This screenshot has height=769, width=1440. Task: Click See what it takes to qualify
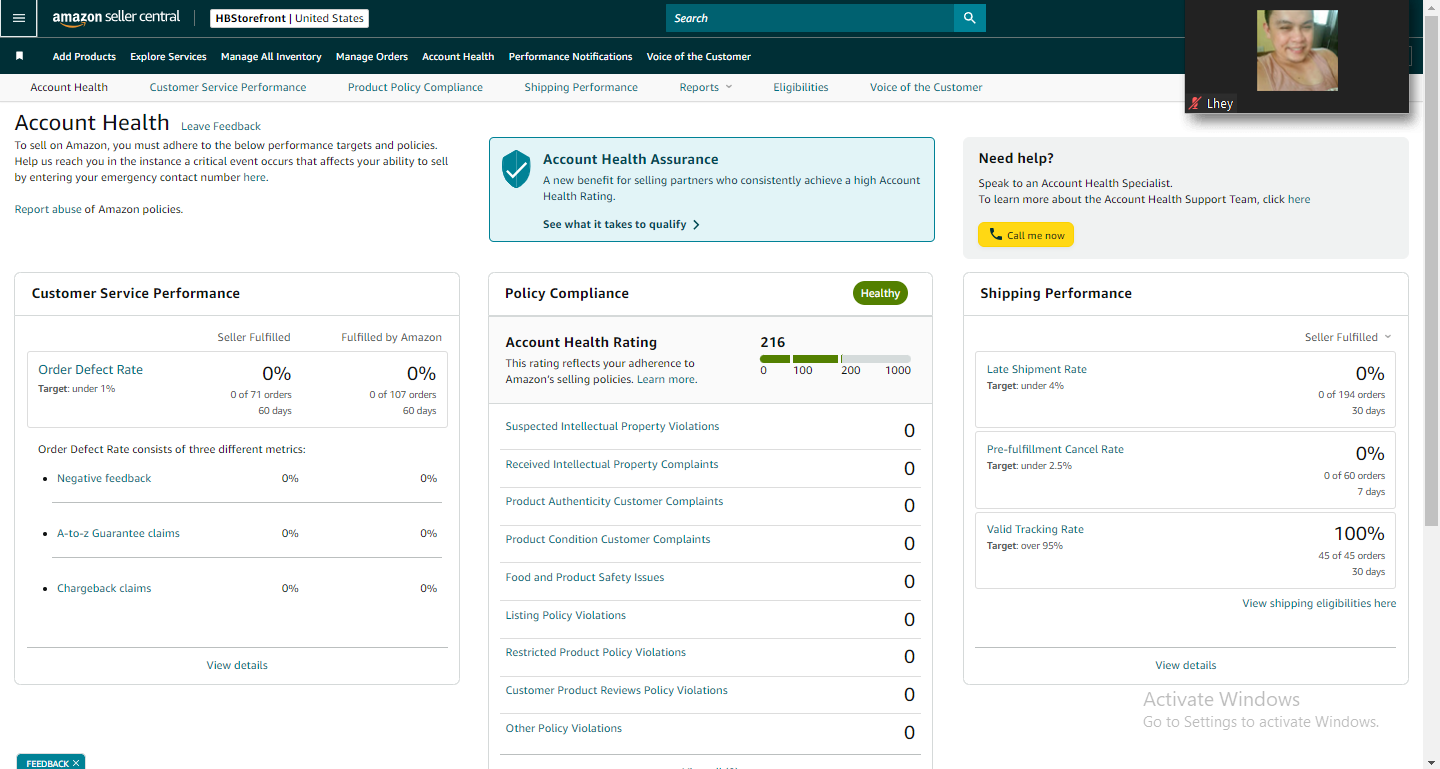point(615,225)
